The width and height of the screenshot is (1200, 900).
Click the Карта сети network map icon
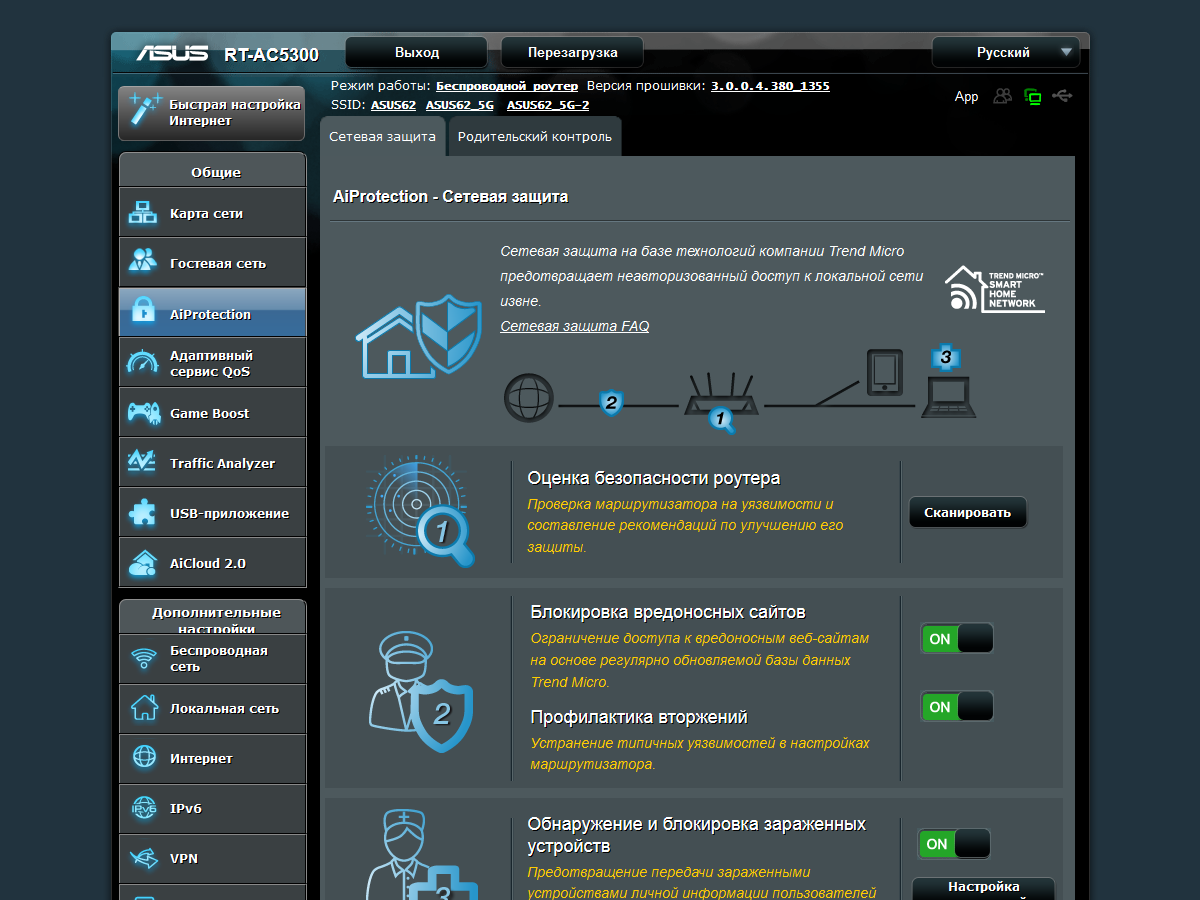pyautogui.click(x=143, y=213)
